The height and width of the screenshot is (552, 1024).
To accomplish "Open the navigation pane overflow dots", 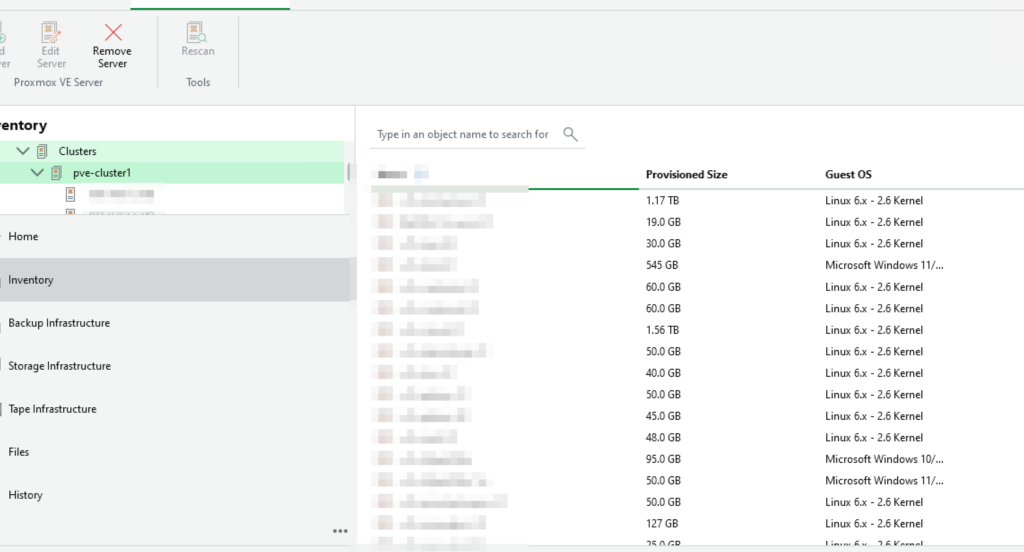I will point(340,531).
